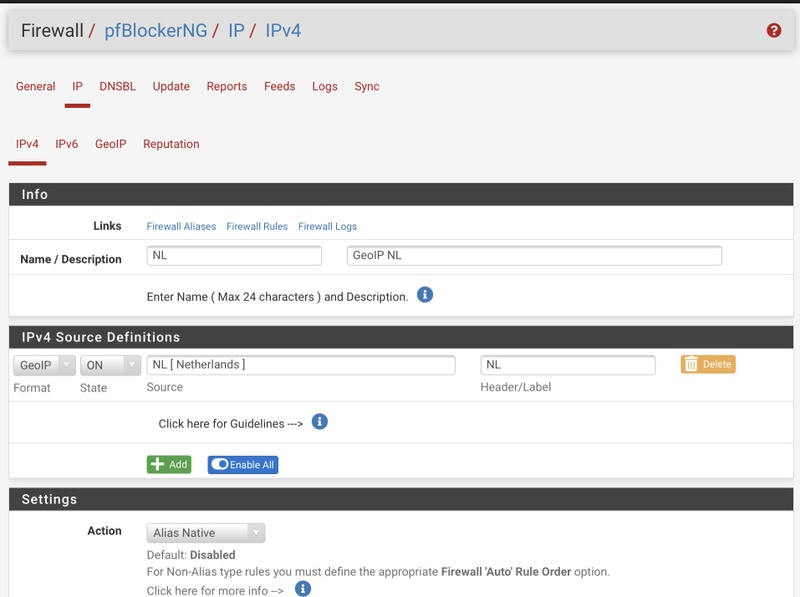Click the Info section header

401,194
